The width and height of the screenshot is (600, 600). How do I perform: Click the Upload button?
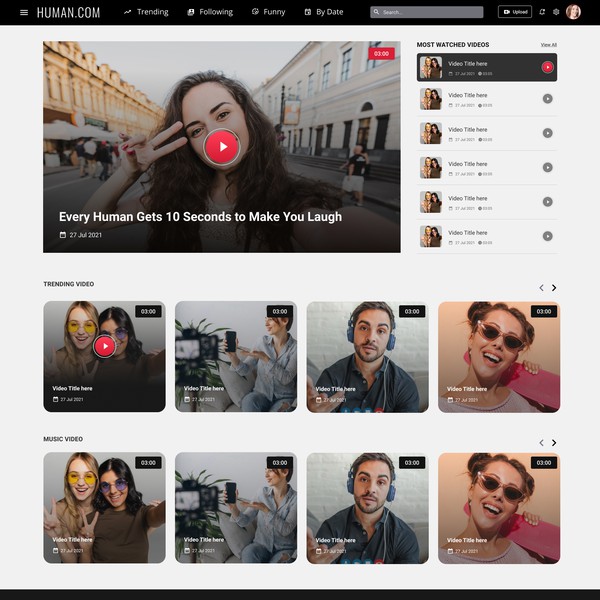click(x=515, y=12)
